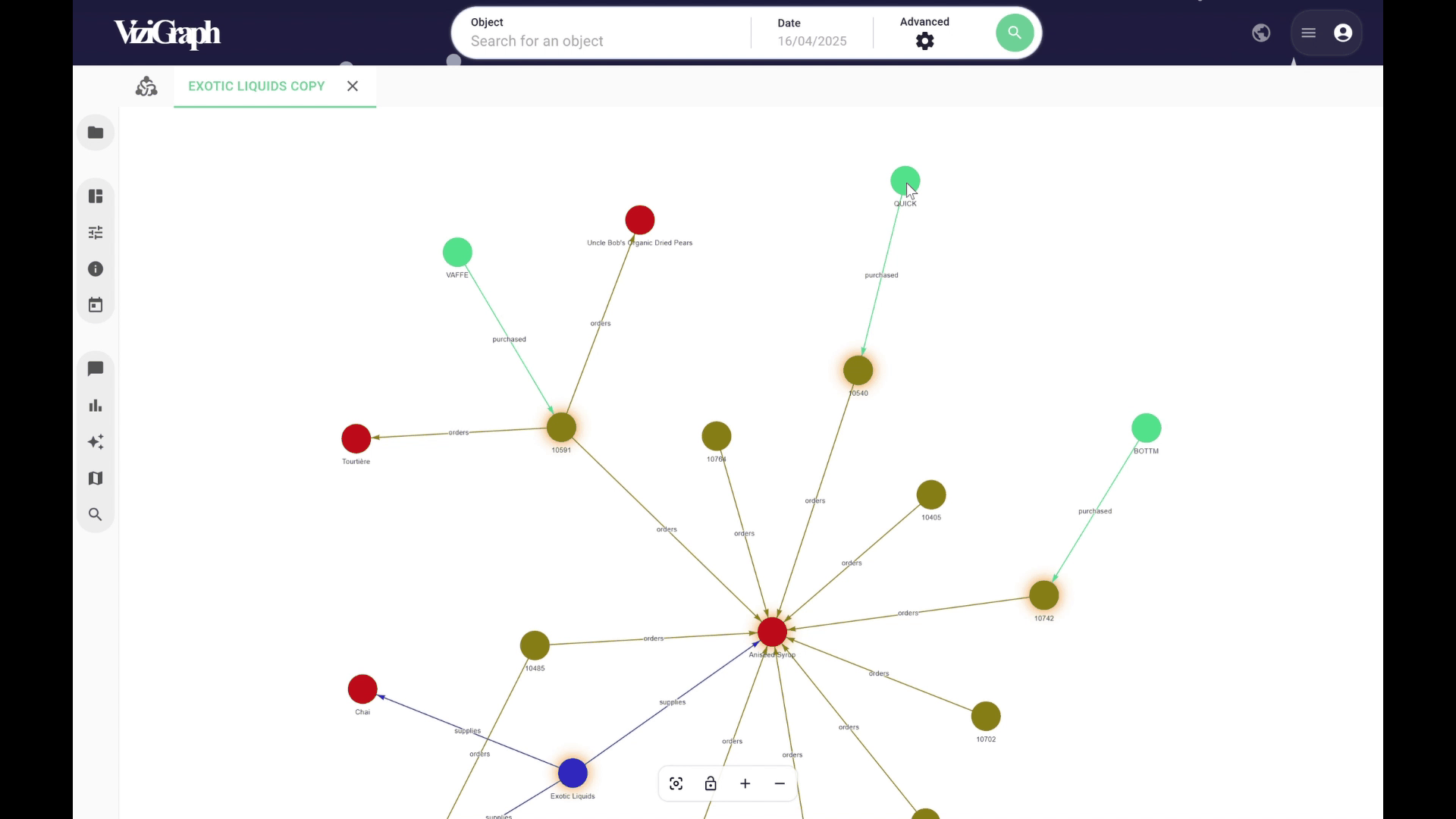1456x819 pixels.
Task: Click the globe language icon
Action: click(1261, 33)
